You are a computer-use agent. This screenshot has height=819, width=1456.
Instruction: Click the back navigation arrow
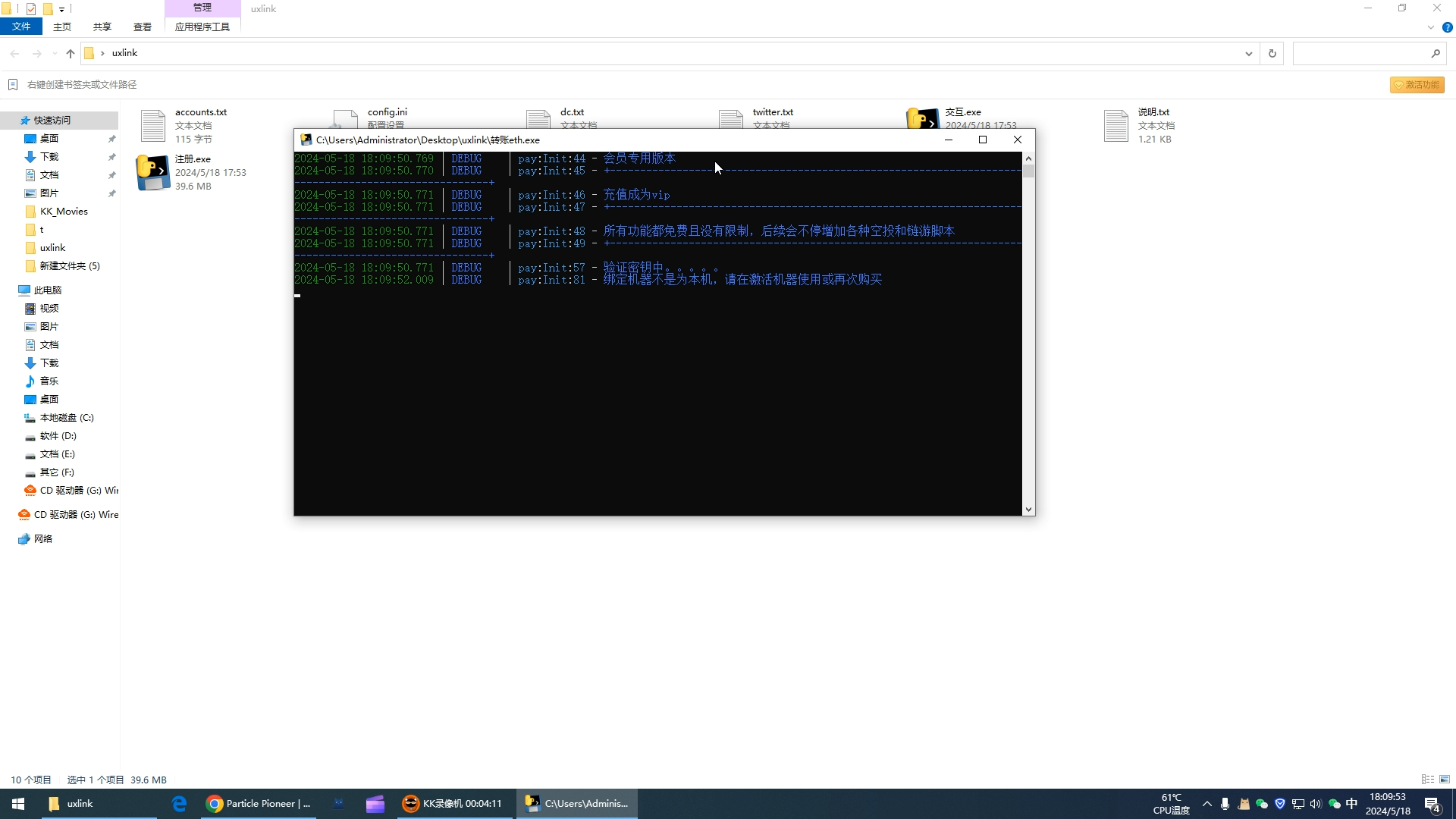pos(14,53)
